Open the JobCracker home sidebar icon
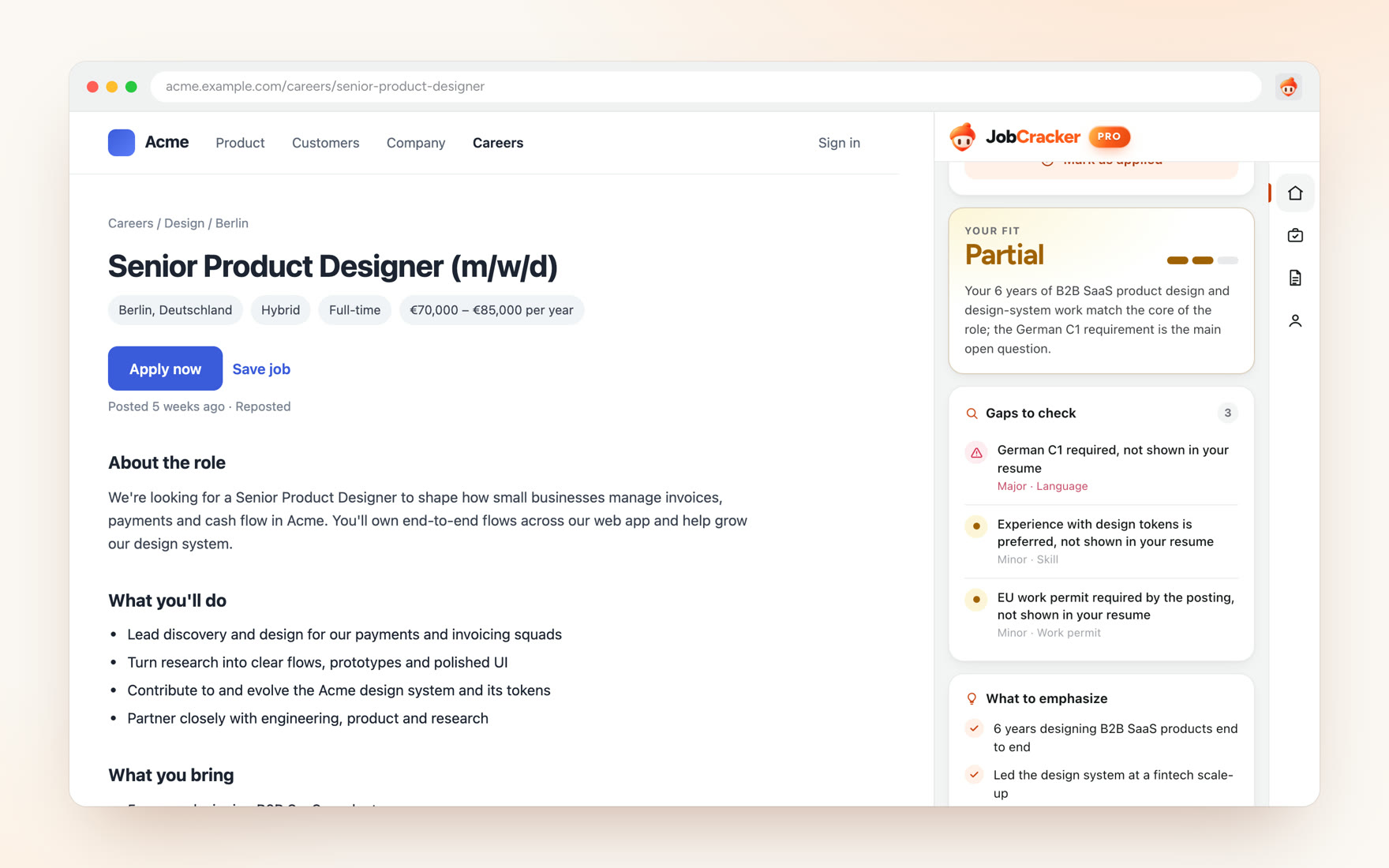Image resolution: width=1389 pixels, height=868 pixels. click(1295, 193)
